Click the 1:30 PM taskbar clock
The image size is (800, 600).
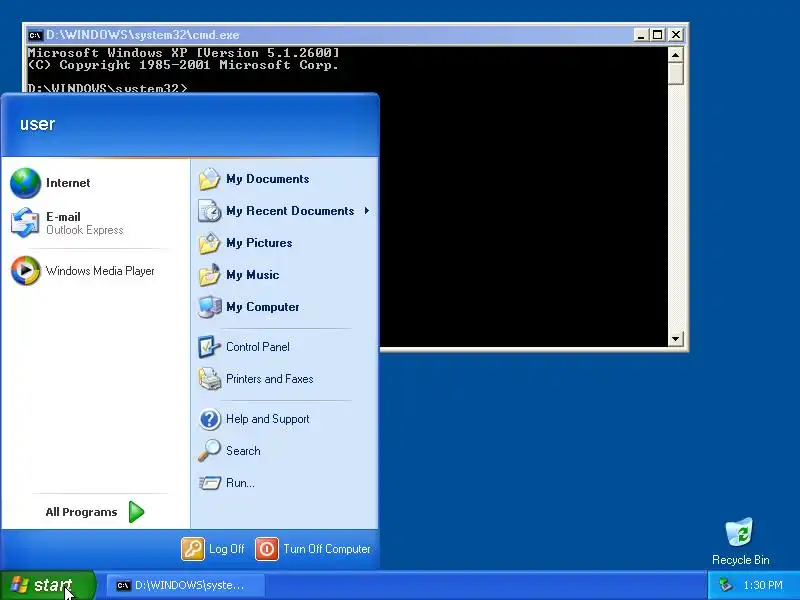[763, 585]
